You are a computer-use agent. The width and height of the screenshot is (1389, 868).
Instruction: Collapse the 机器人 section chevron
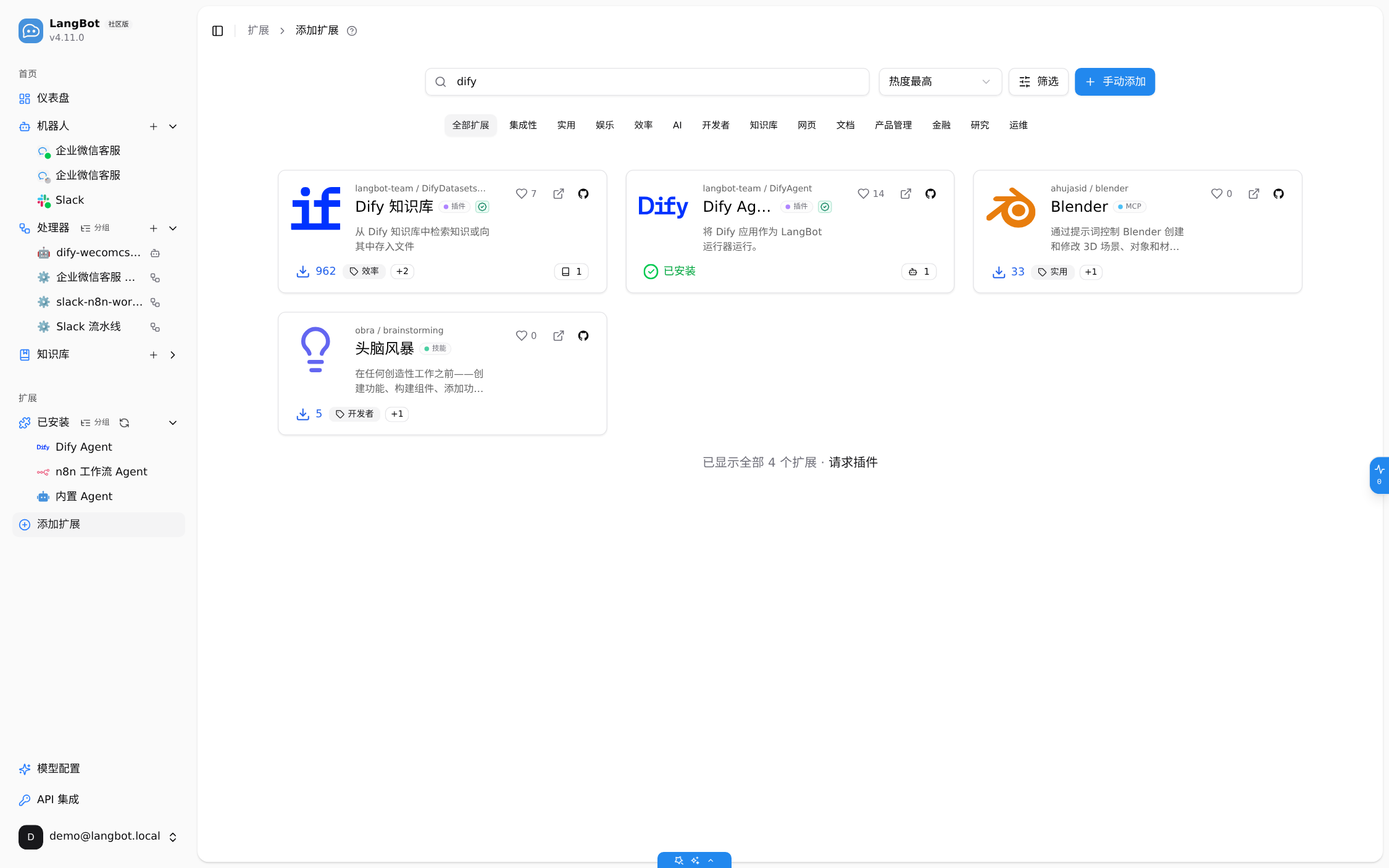tap(173, 127)
